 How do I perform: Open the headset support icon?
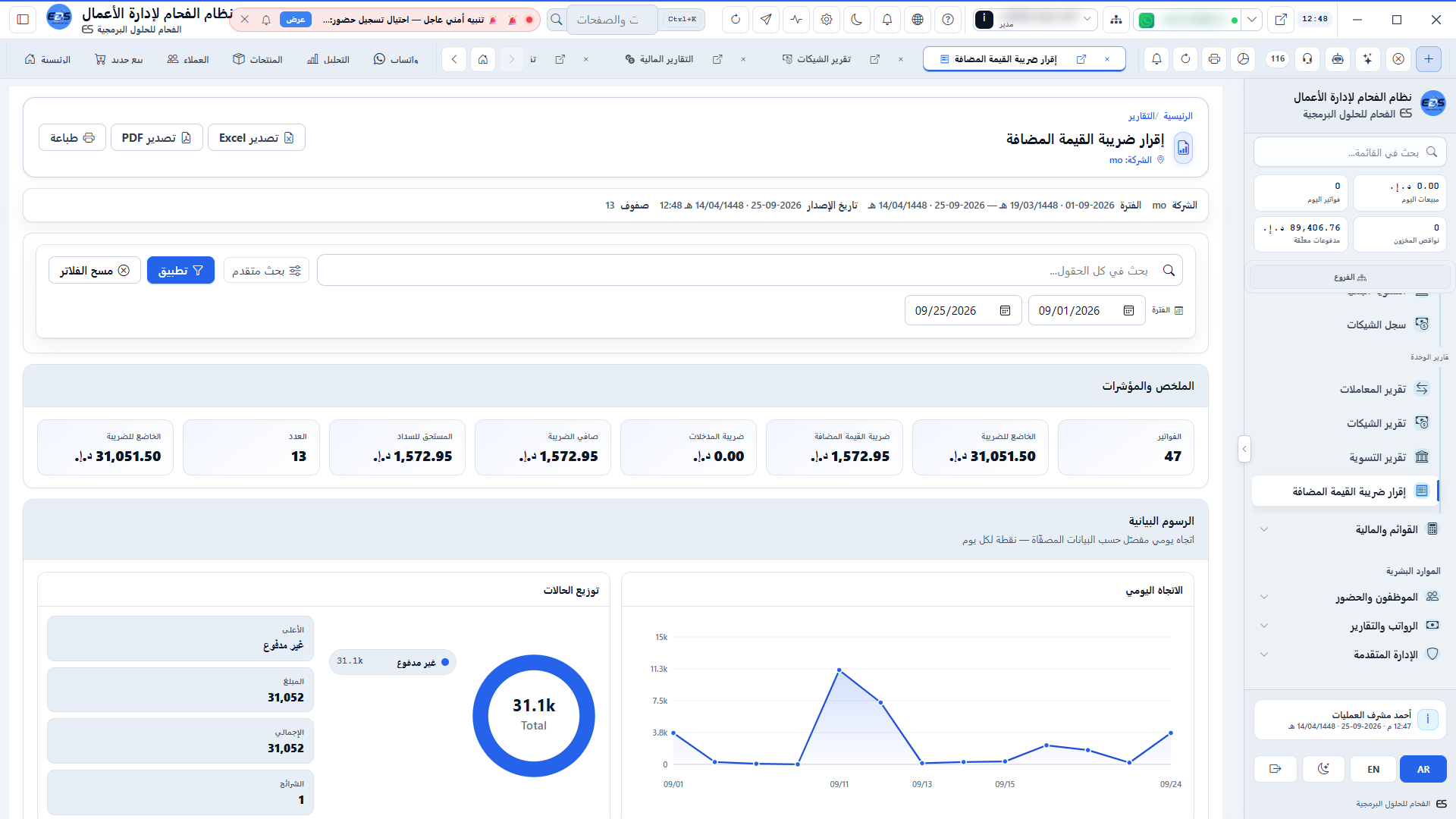(x=1307, y=59)
